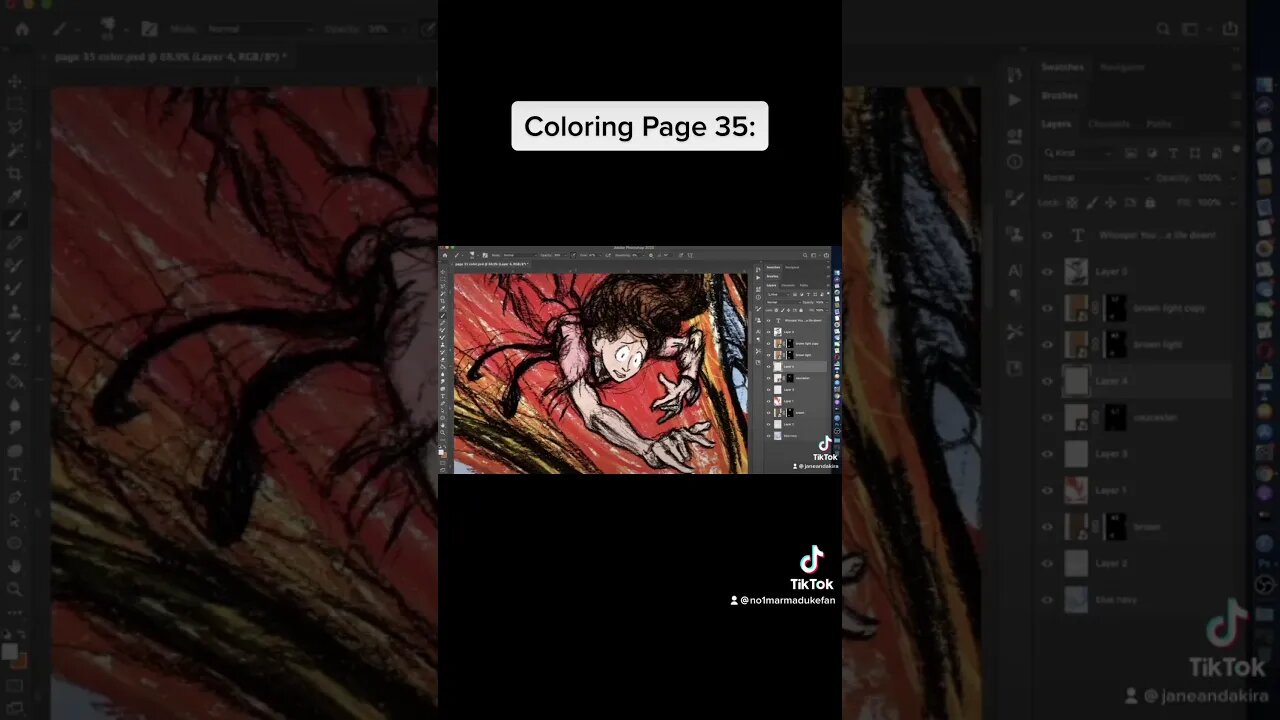In dimmed background, switch to Navigator tab
The image size is (1280, 720).
1122,67
